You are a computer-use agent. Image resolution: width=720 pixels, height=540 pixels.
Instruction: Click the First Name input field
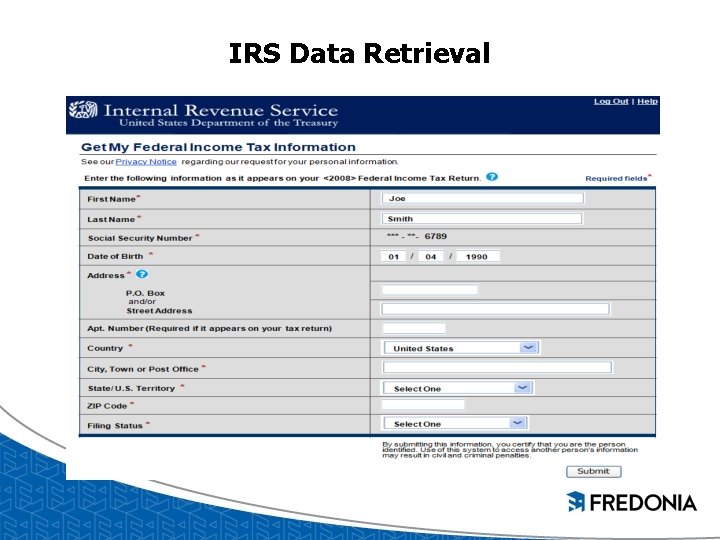point(483,198)
